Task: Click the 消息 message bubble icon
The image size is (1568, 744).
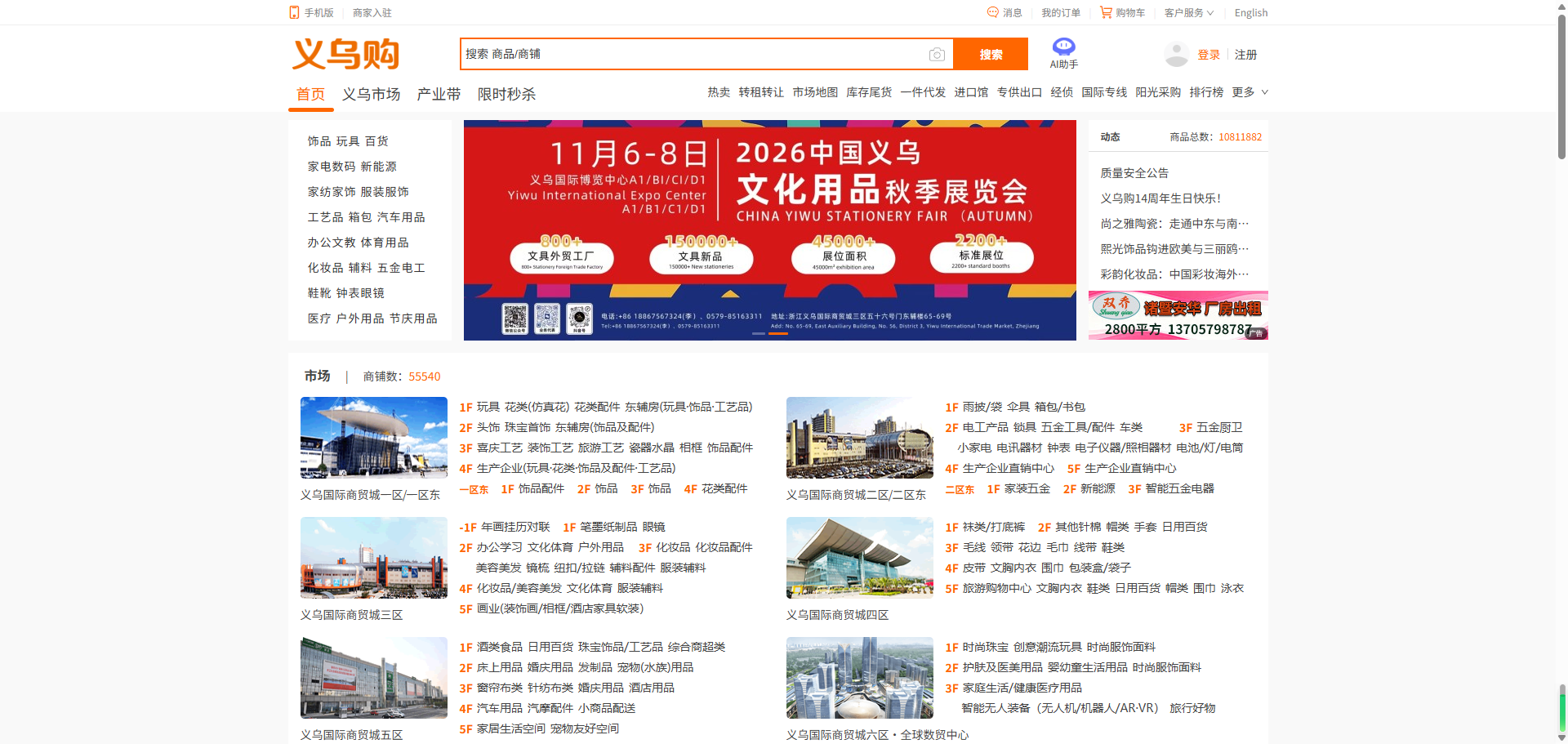Action: [993, 12]
